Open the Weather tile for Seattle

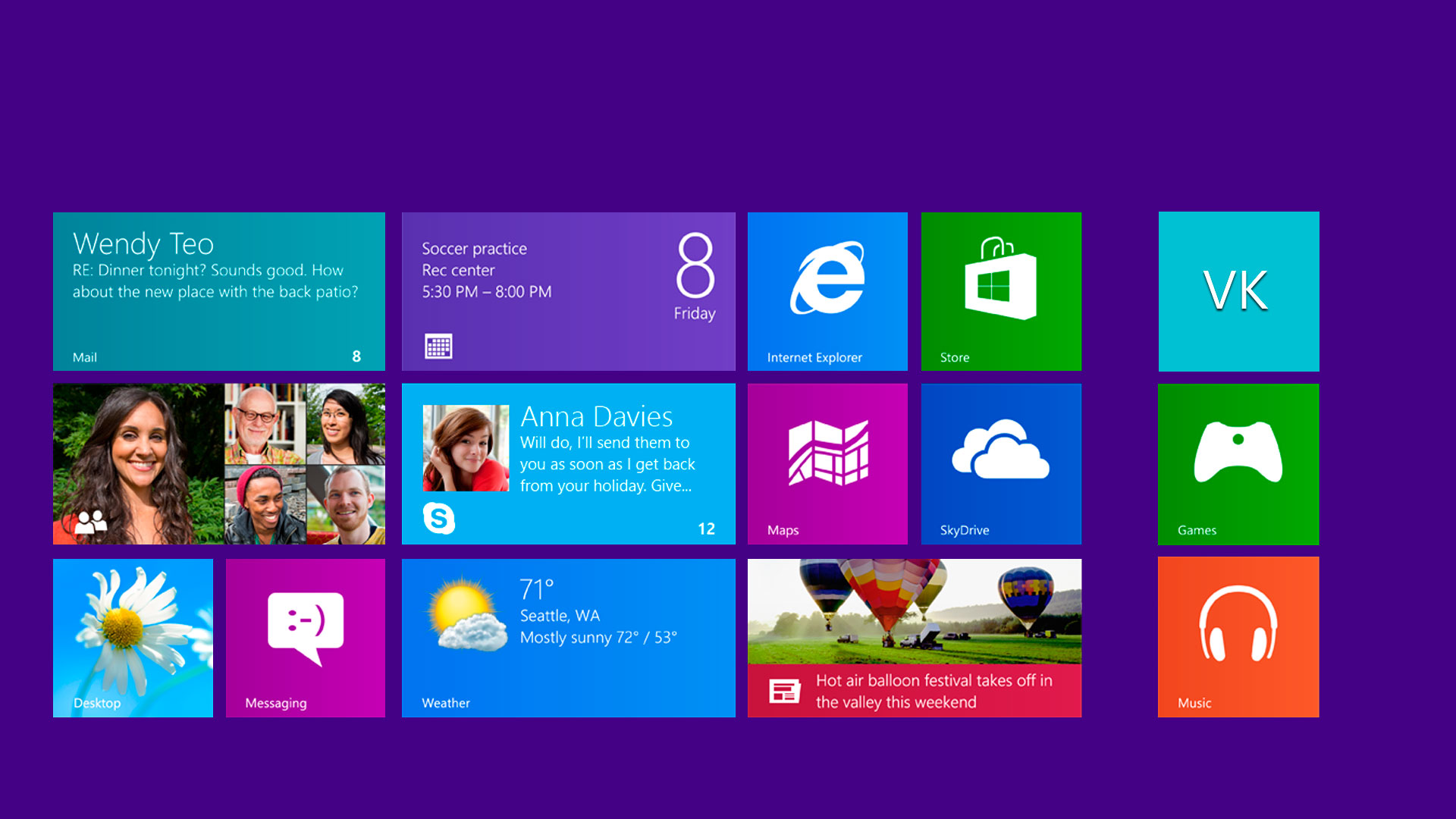568,638
